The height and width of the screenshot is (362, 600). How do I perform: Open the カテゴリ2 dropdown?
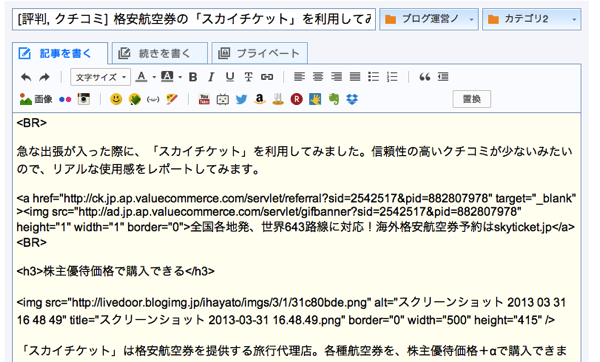[x=532, y=19]
